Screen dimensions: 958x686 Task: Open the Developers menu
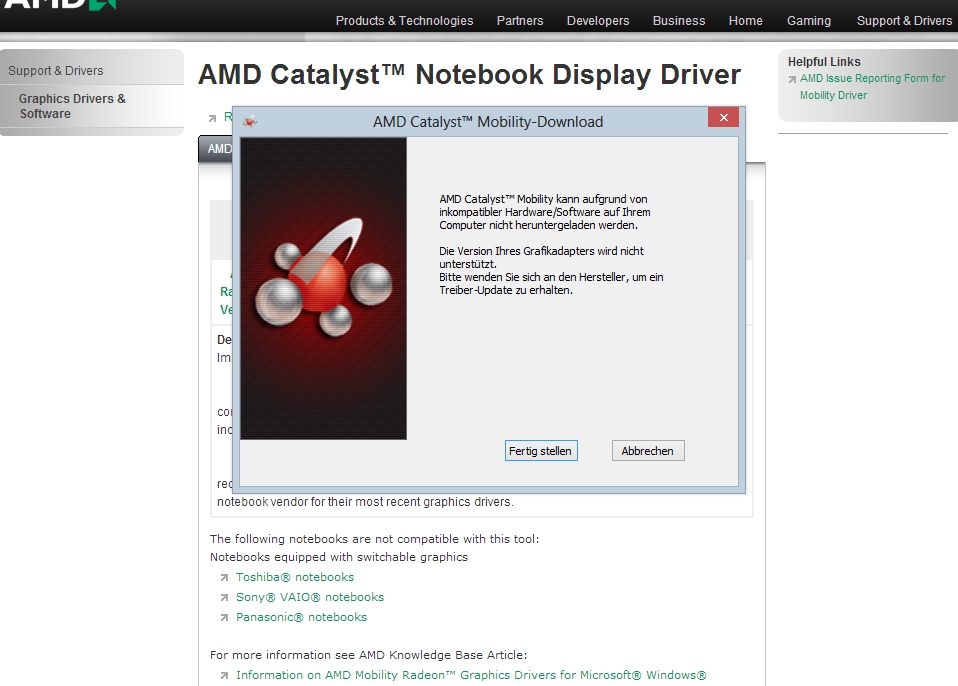pyautogui.click(x=598, y=21)
